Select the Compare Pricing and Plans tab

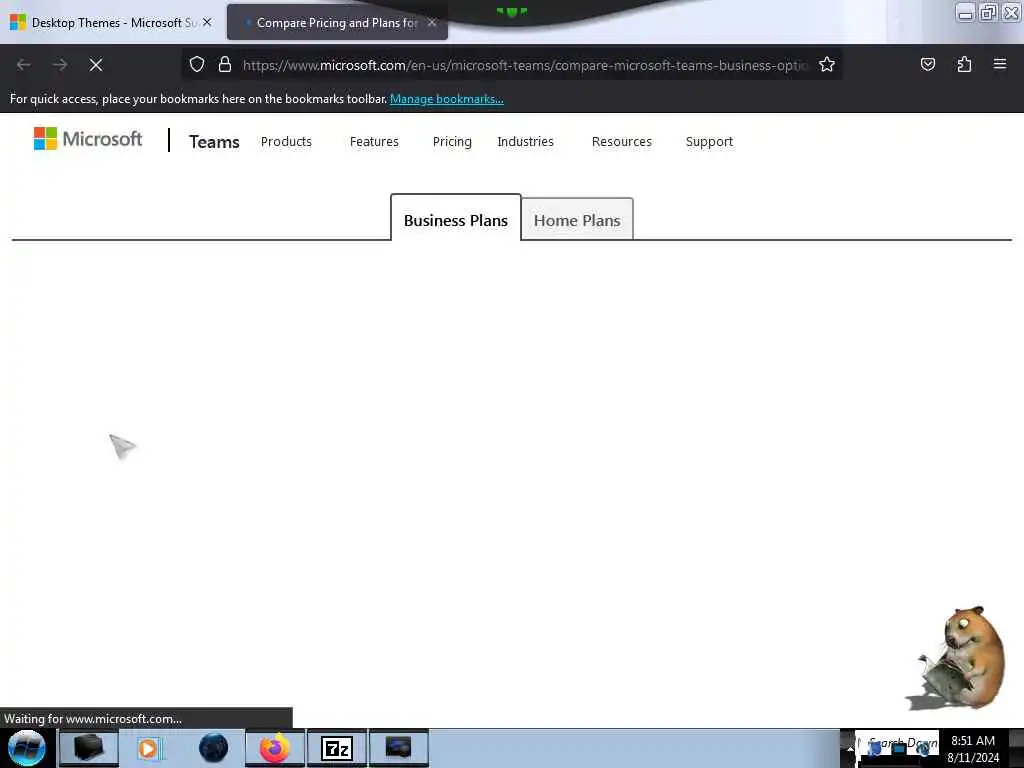(x=337, y=23)
